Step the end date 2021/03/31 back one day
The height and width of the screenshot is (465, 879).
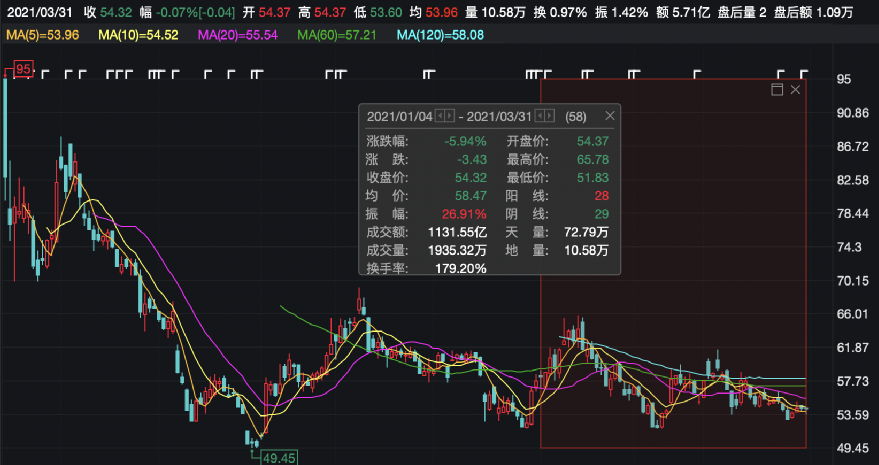[540, 116]
